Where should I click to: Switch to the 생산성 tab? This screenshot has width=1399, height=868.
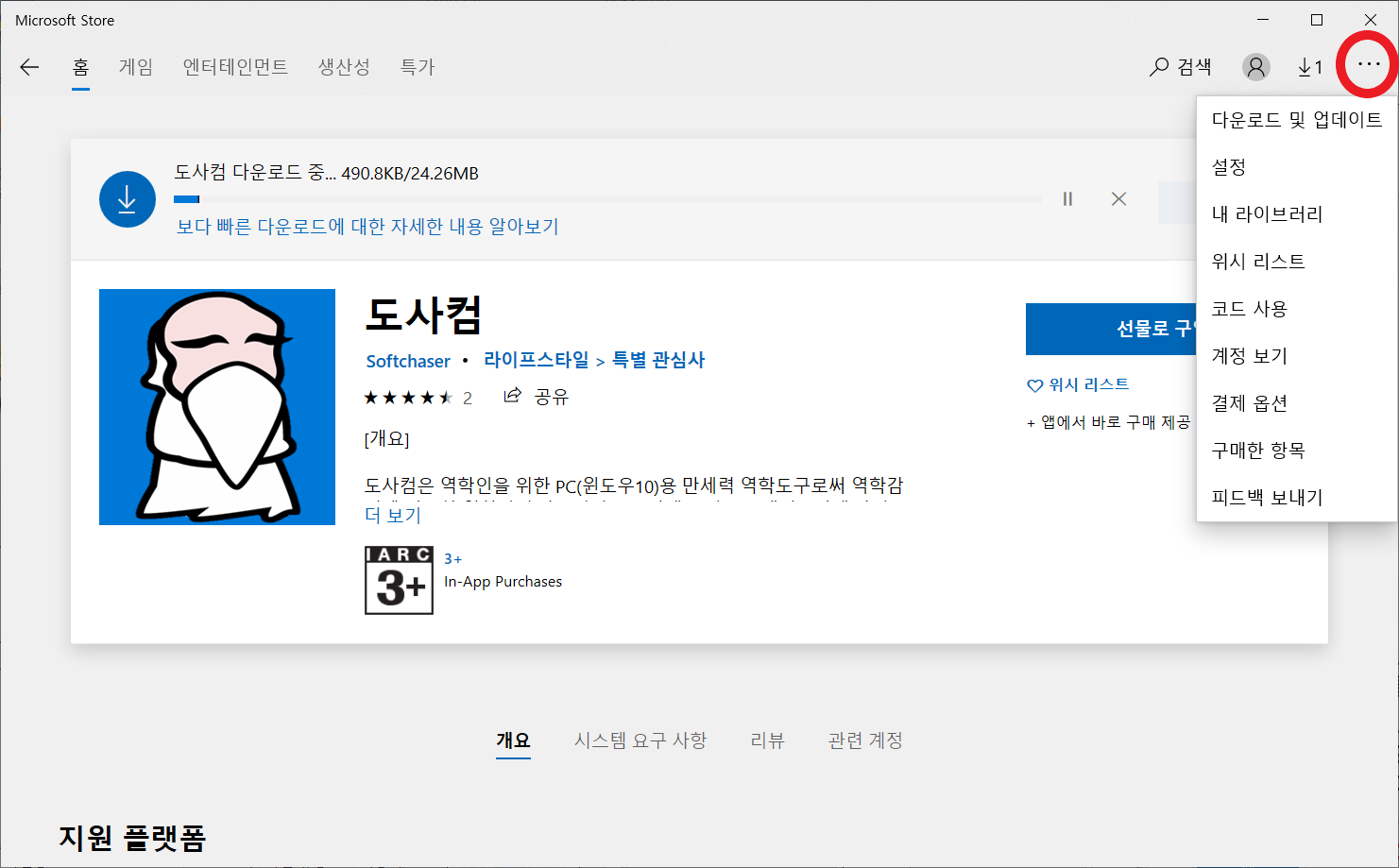[x=344, y=67]
